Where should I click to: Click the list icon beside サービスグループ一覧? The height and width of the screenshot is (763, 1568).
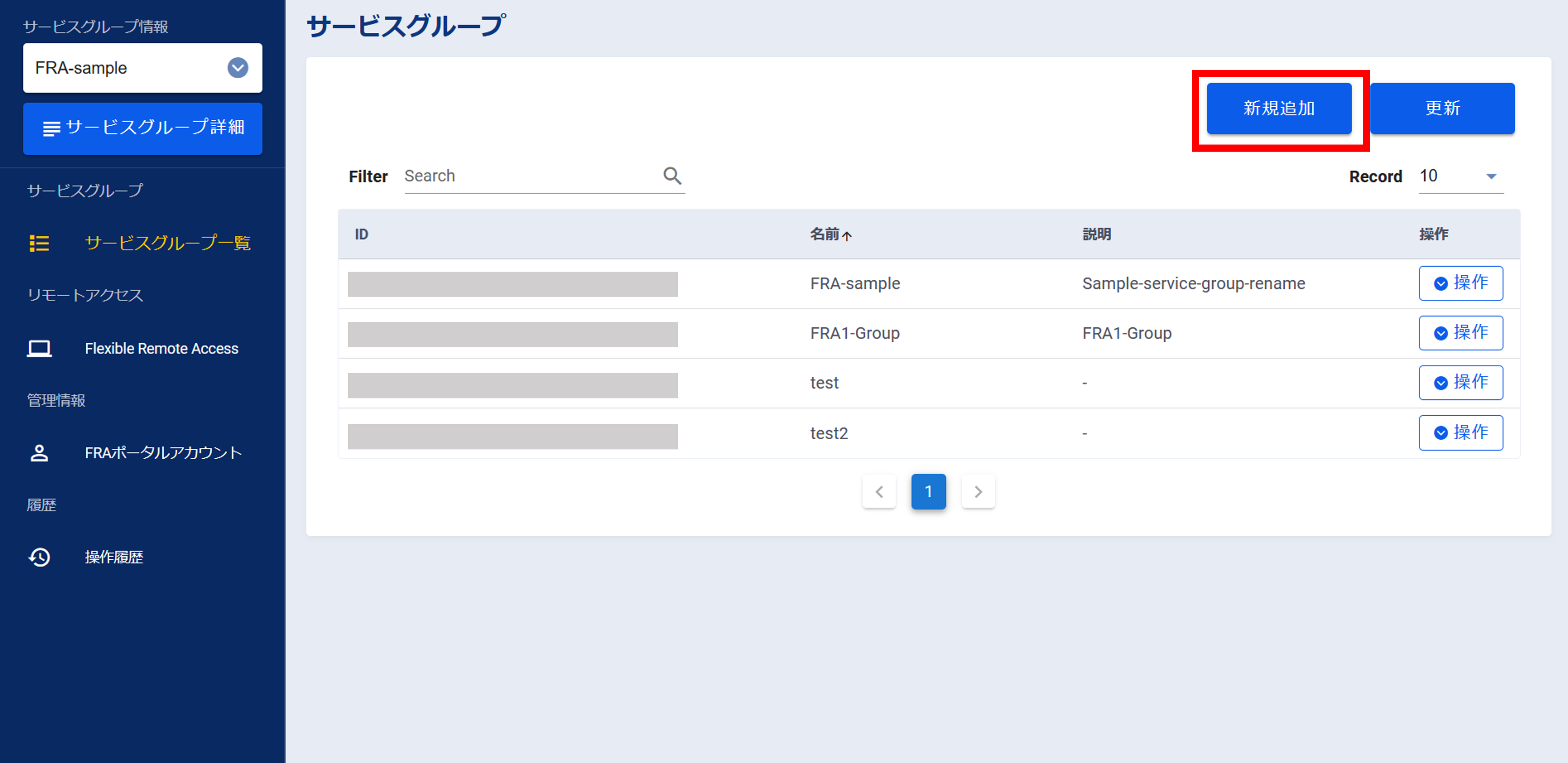[40, 243]
